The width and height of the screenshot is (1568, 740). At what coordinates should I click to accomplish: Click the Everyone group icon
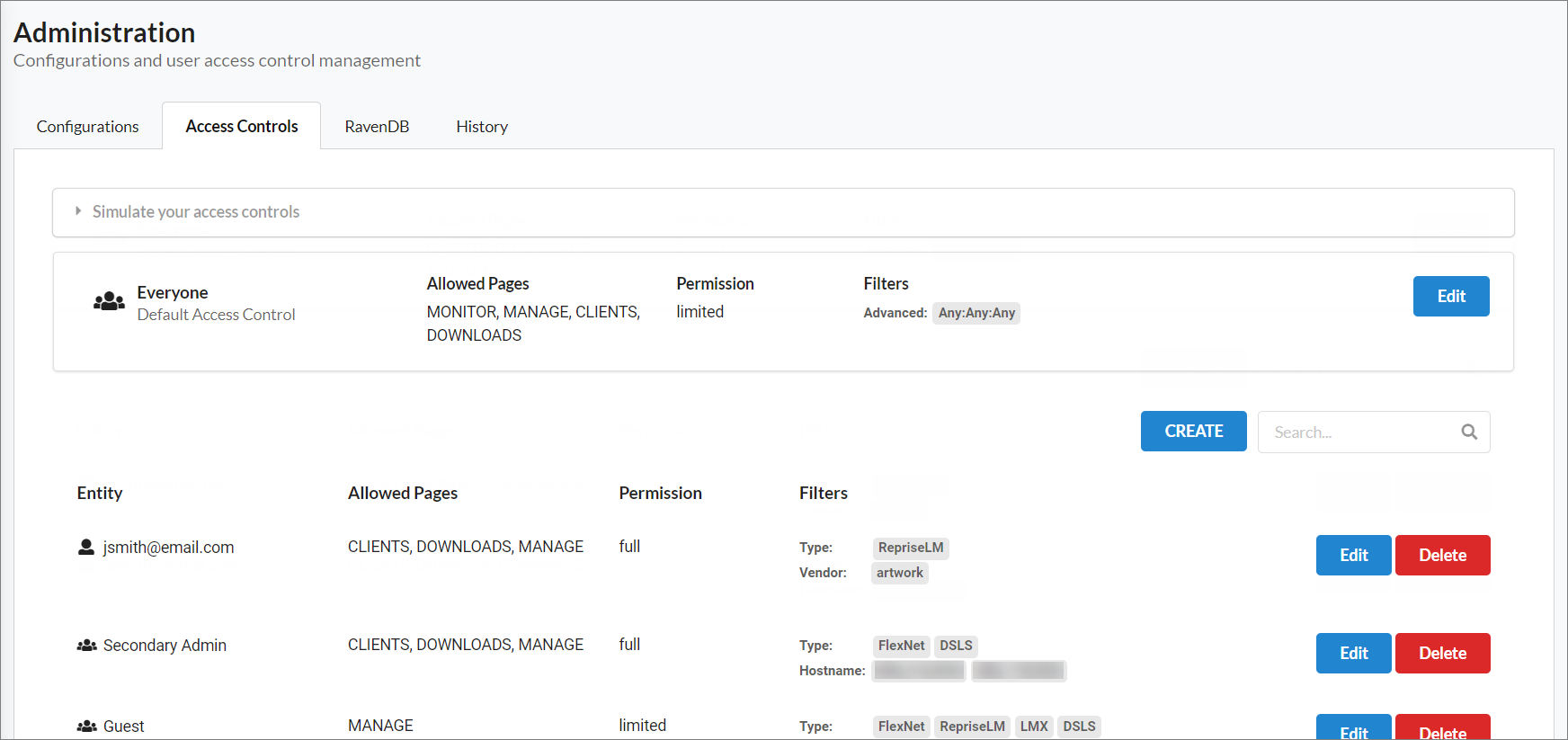(x=109, y=301)
